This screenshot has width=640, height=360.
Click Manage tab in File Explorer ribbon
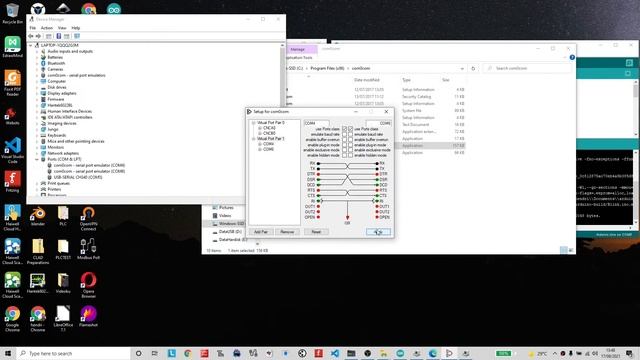click(x=298, y=49)
